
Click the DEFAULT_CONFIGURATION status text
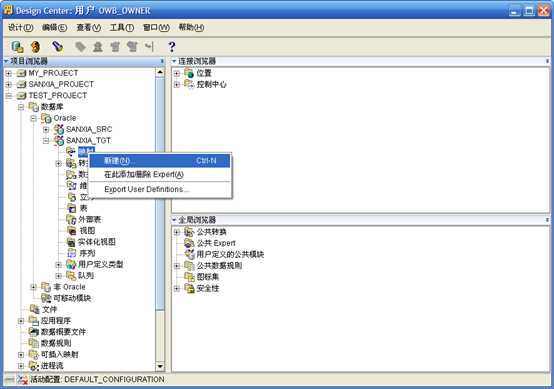click(x=114, y=380)
